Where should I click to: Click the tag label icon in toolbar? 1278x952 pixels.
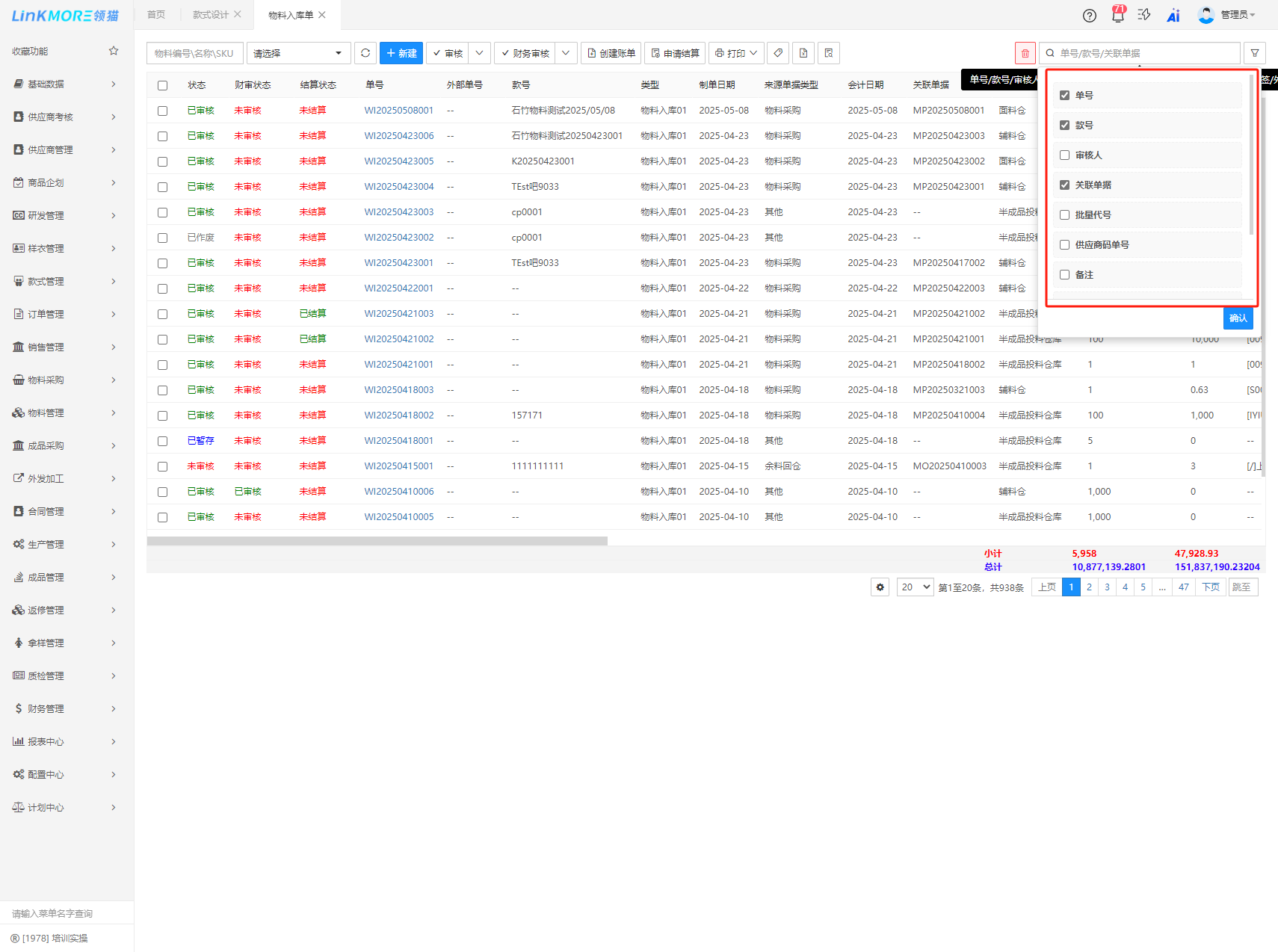pyautogui.click(x=778, y=53)
